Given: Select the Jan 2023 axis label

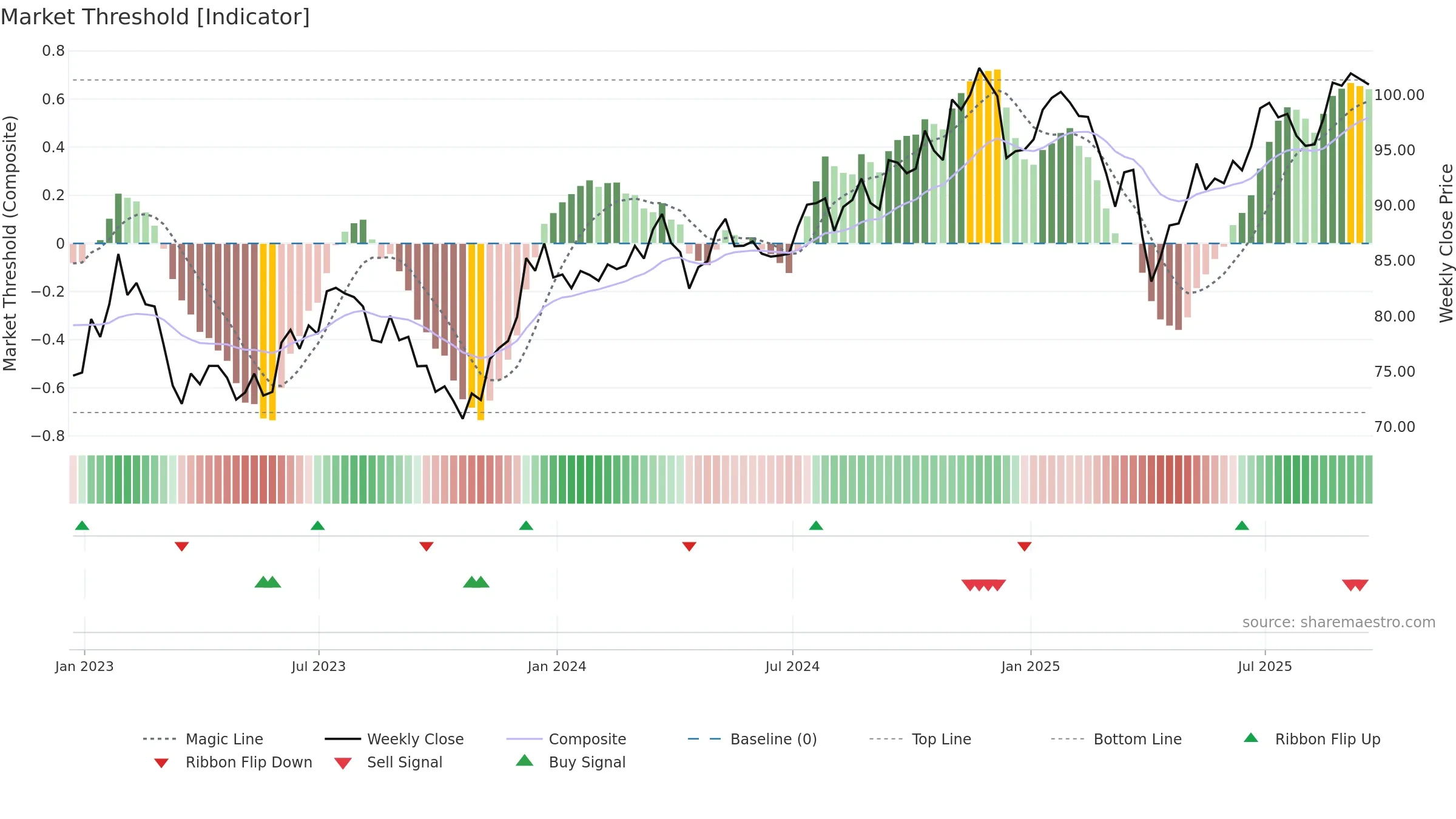Looking at the screenshot, I should (x=84, y=666).
